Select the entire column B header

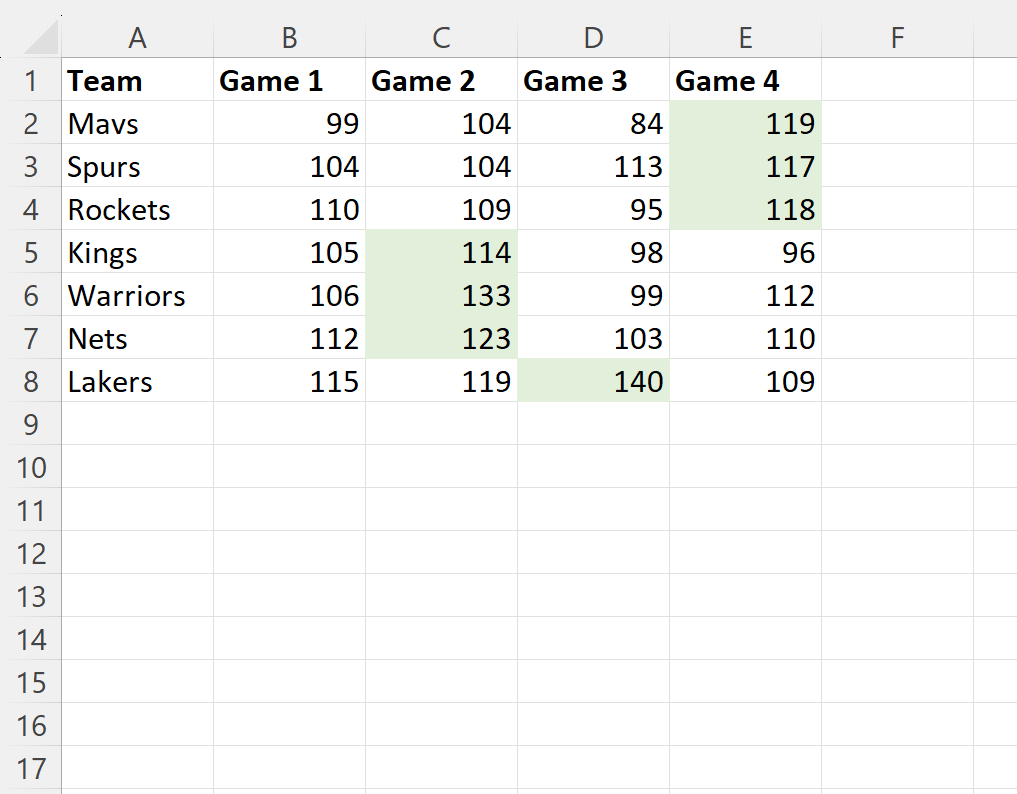point(289,37)
